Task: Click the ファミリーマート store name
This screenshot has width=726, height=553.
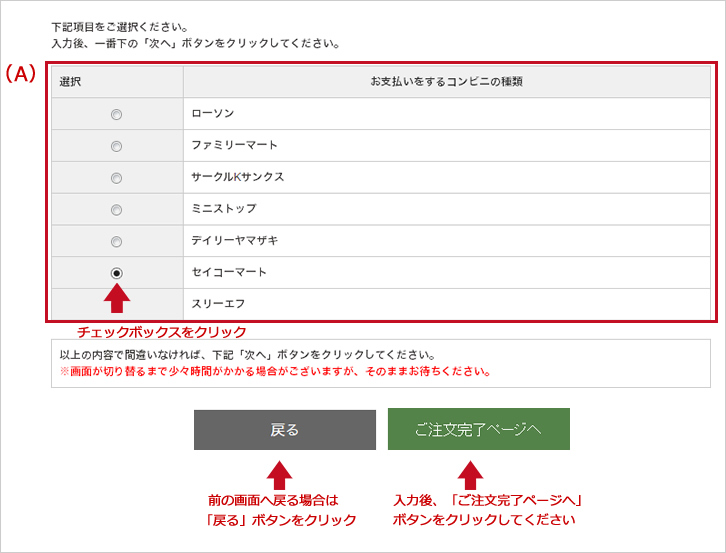Action: tap(234, 145)
